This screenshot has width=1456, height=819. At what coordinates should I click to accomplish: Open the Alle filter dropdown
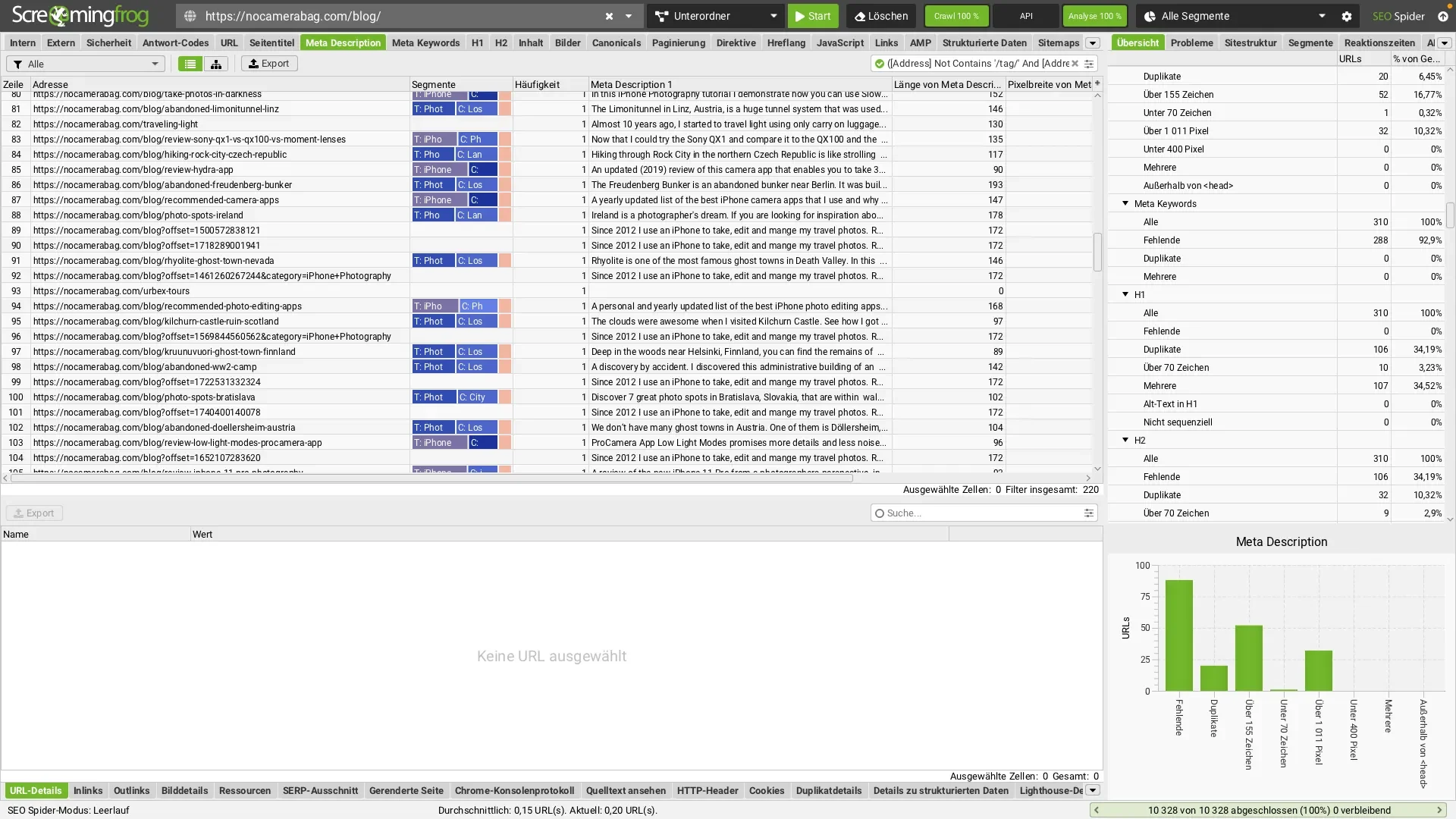point(86,64)
